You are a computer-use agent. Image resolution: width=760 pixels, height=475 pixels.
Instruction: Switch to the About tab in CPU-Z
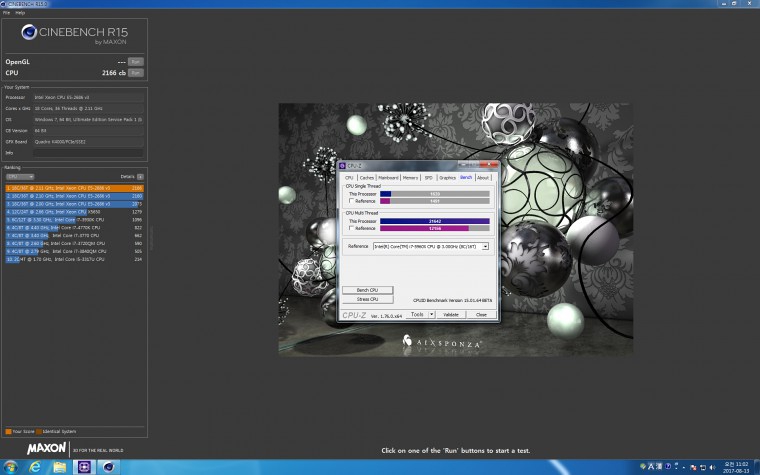(483, 178)
